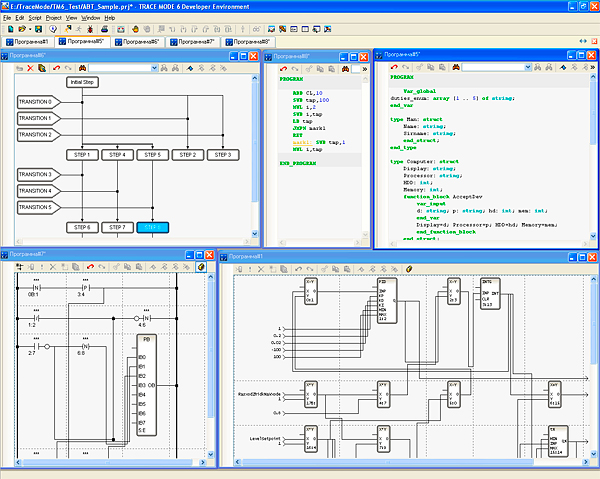Open the Project menu
This screenshot has width=600, height=479.
[x=54, y=18]
